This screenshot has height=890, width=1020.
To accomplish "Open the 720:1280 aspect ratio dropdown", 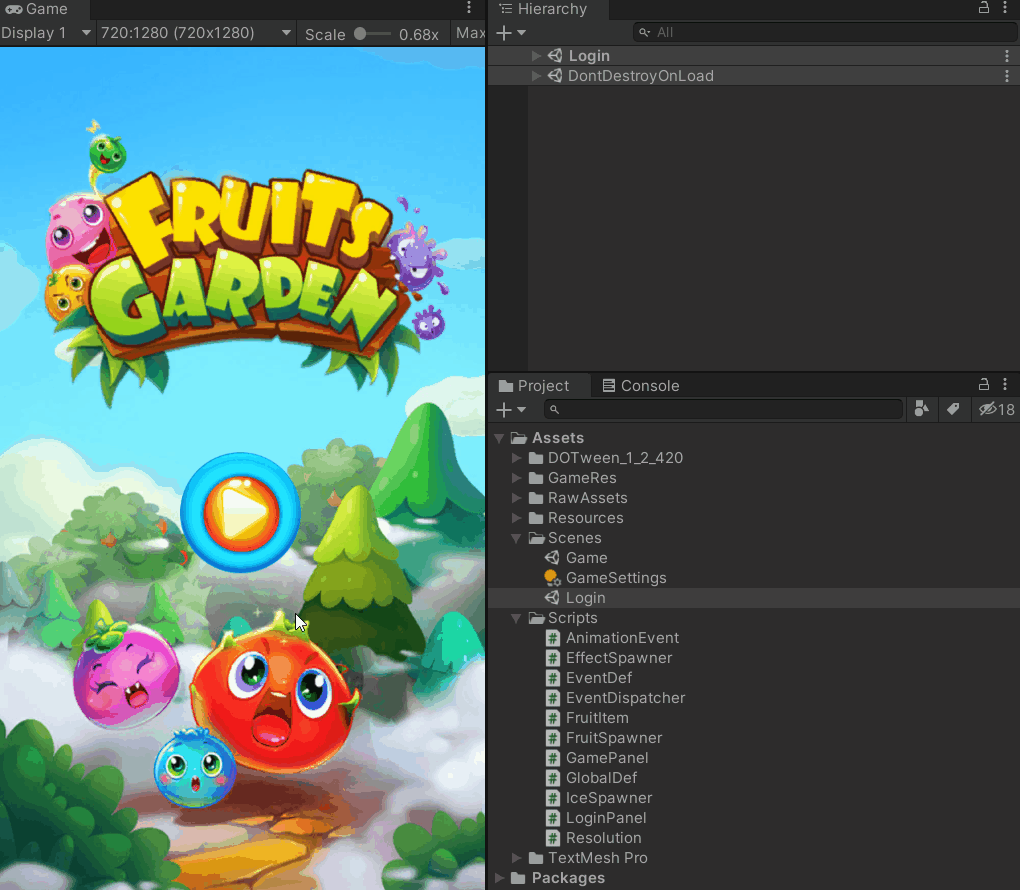I will tap(195, 33).
